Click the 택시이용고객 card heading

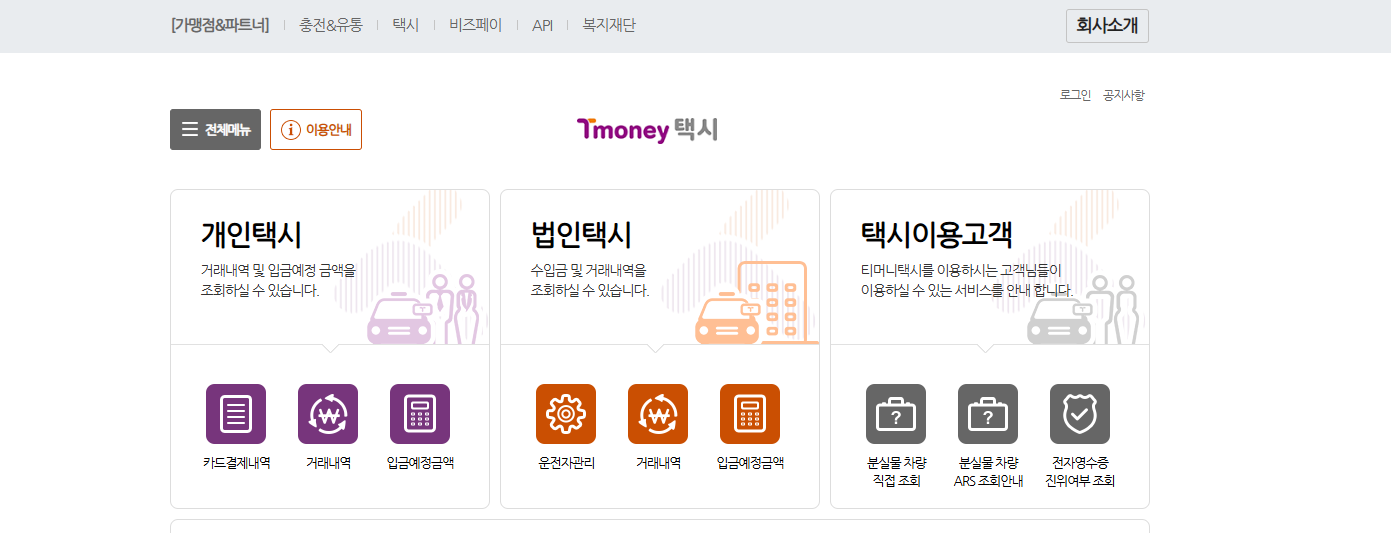pos(937,235)
